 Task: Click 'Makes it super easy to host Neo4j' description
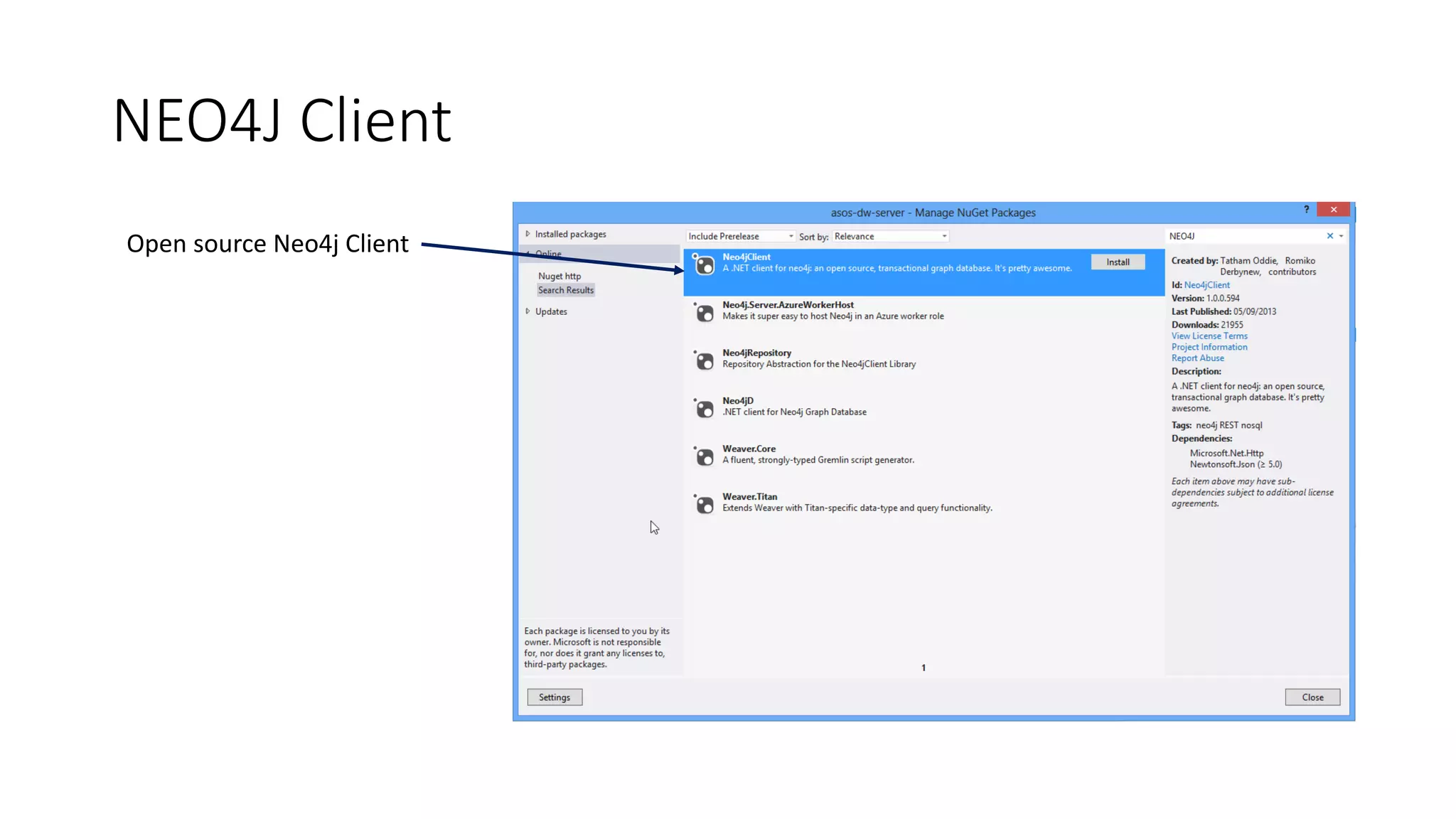[833, 316]
